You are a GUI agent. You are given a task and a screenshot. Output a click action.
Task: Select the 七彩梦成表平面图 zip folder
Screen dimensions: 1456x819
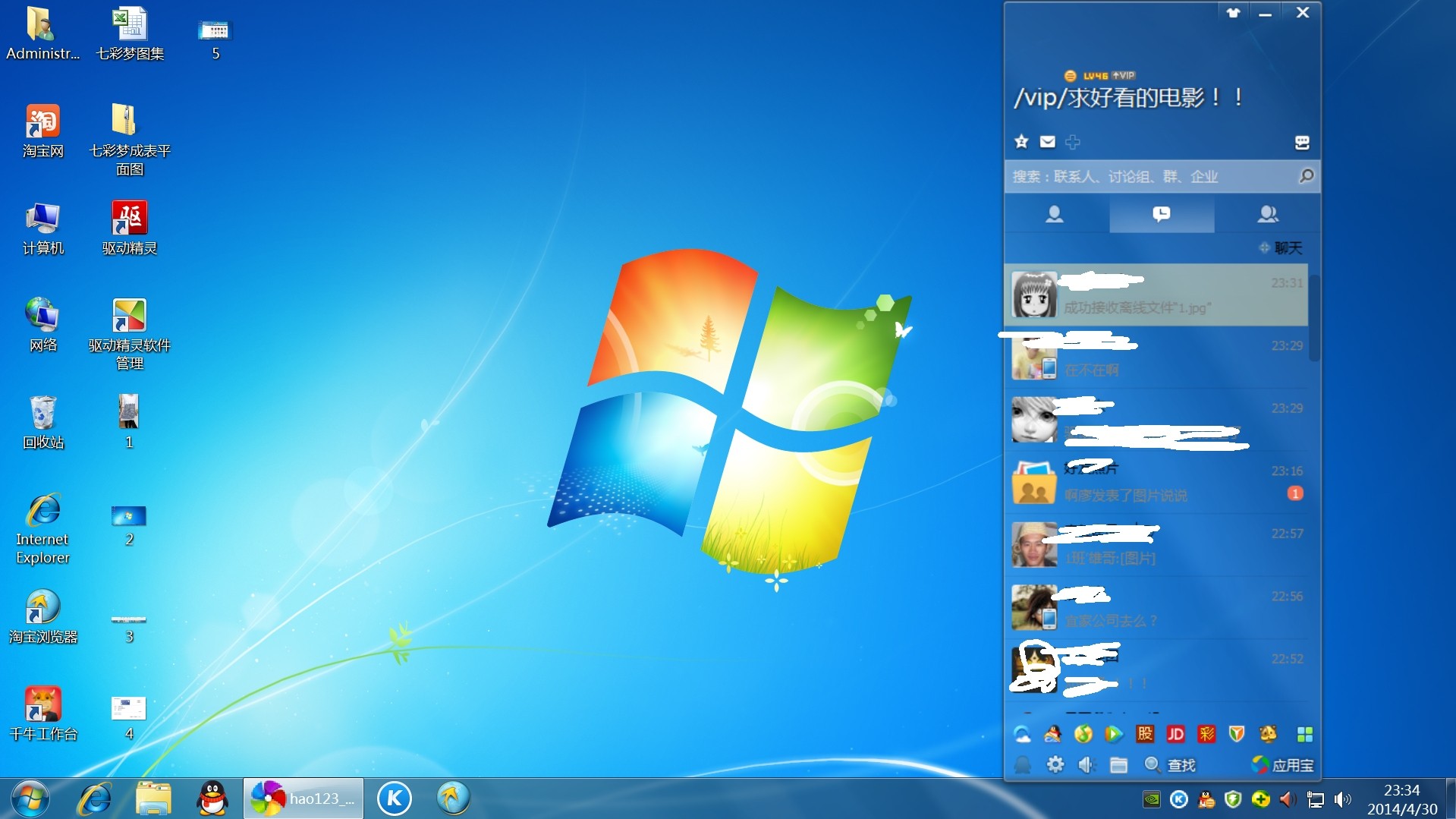pyautogui.click(x=130, y=140)
